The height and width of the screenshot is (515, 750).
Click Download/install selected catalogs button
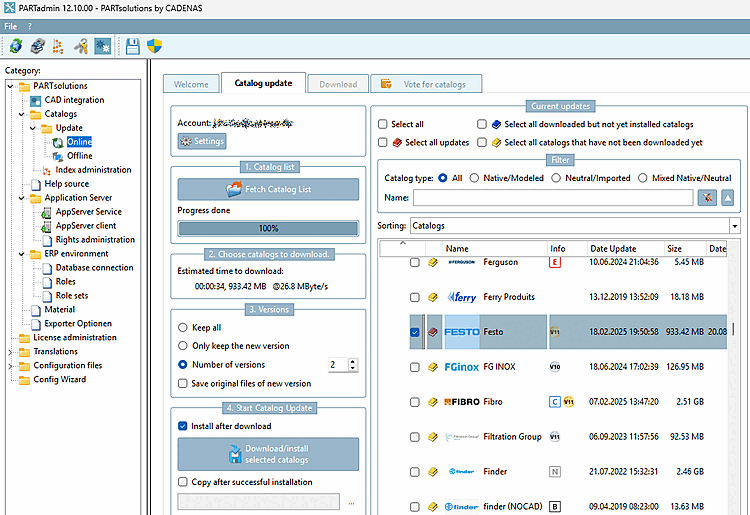pyautogui.click(x=268, y=454)
